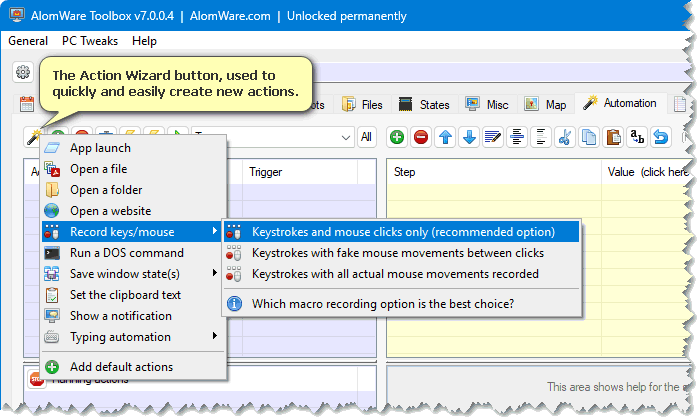Choose keystrokes with all actual mouse movements
697x417 pixels.
pos(395,273)
